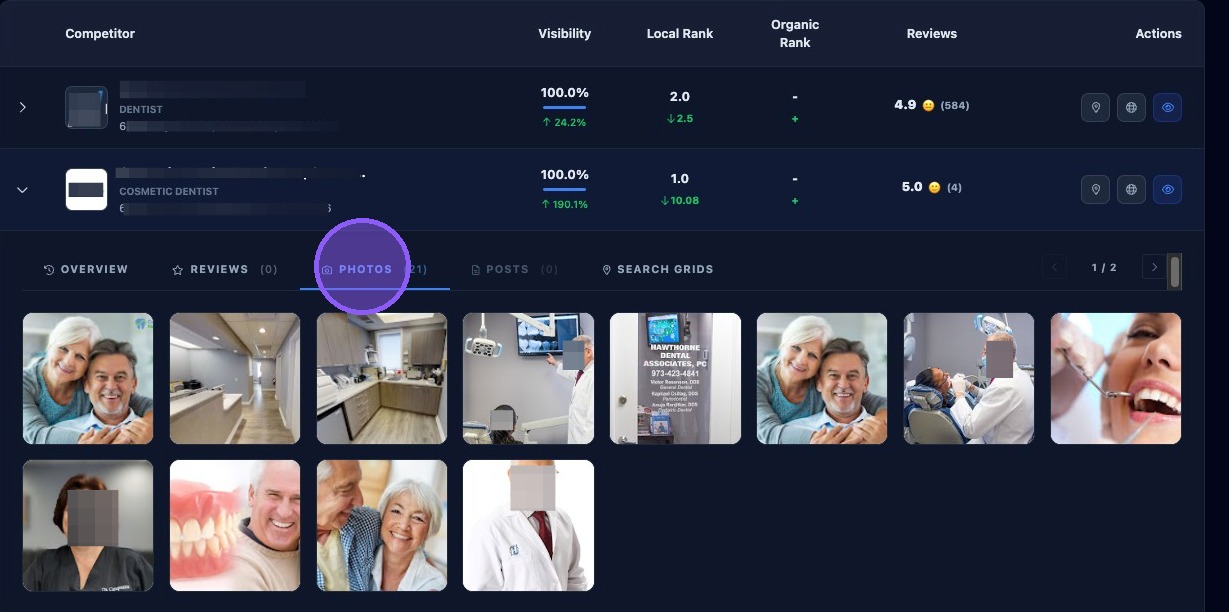Click the Competitor column header
Image resolution: width=1229 pixels, height=612 pixels.
coord(100,33)
